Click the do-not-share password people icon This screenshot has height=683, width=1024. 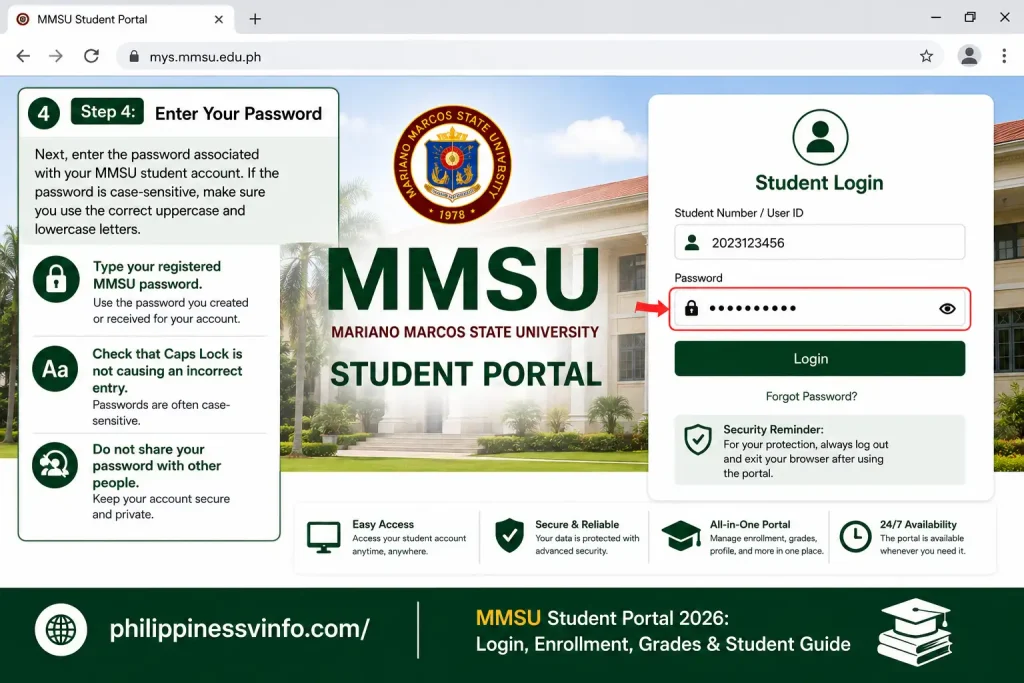click(55, 465)
